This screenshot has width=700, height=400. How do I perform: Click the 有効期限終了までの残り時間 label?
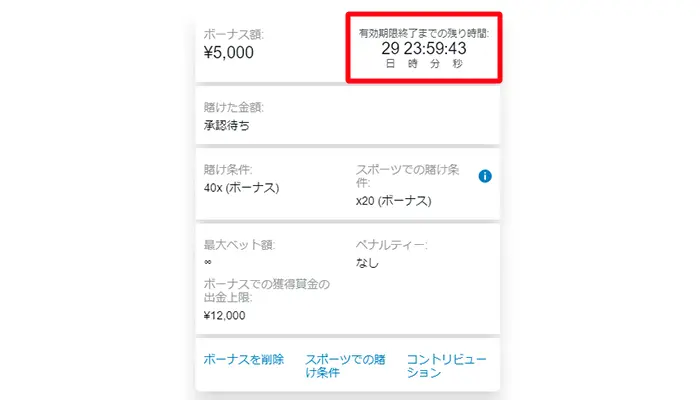click(424, 33)
